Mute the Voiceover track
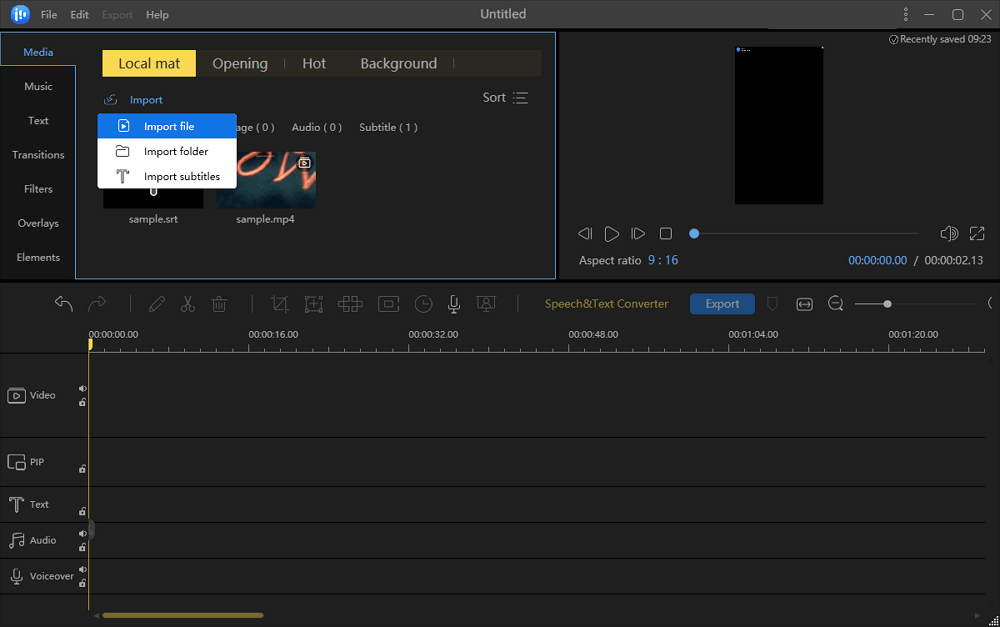Screen dimensions: 1000x627 (x=83, y=570)
